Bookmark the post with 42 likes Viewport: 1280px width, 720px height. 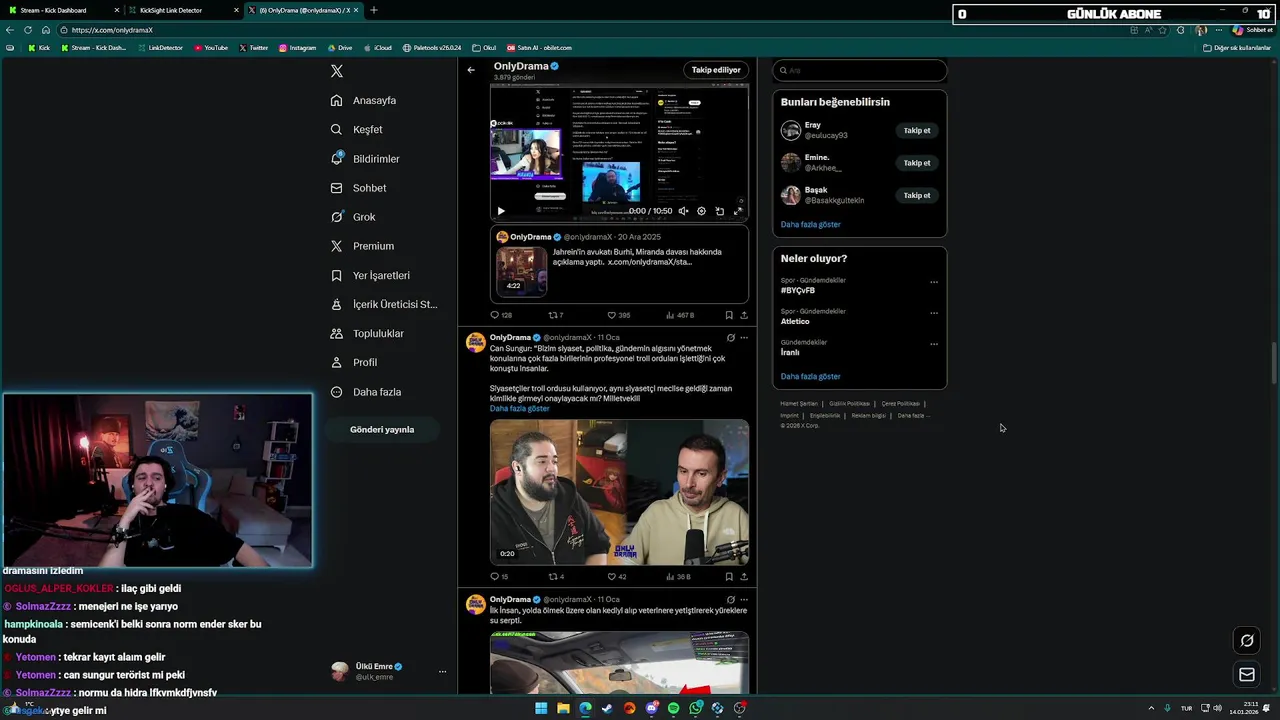pyautogui.click(x=729, y=577)
